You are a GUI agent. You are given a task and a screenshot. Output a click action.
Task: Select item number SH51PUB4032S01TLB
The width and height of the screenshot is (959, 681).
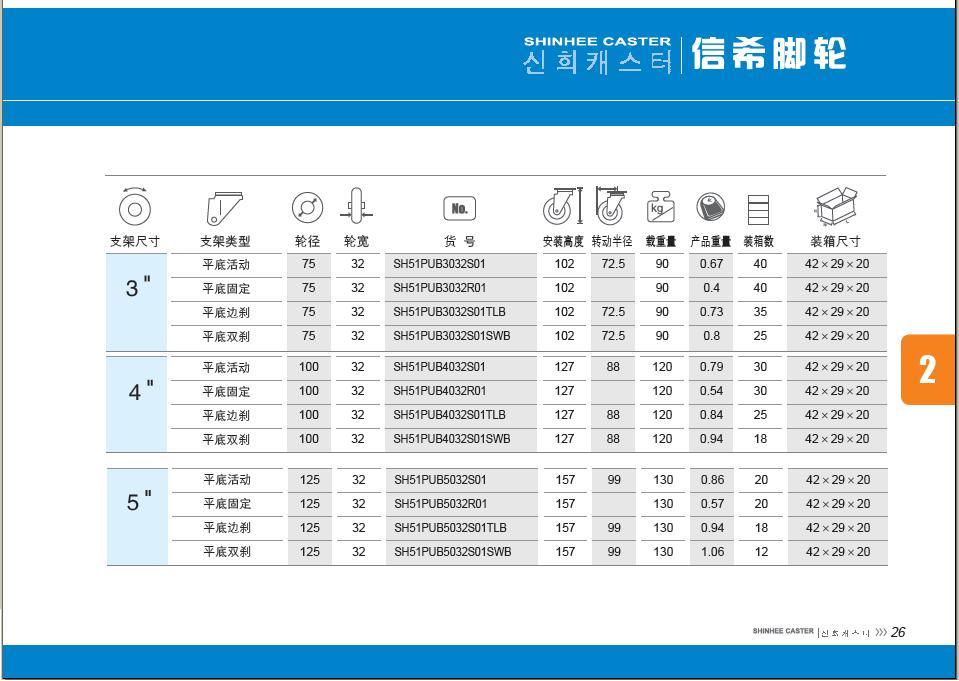click(449, 415)
